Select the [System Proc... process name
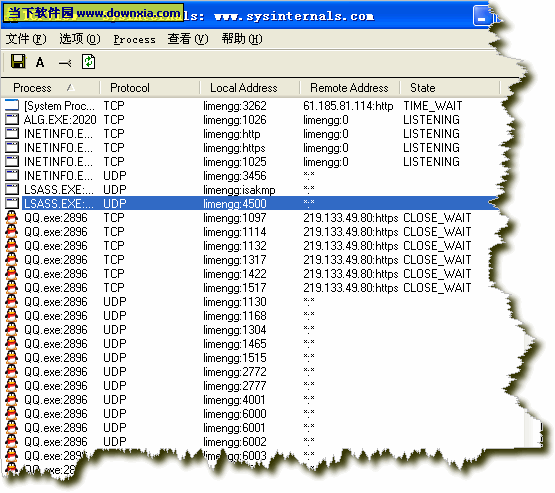555x493 pixels. tap(59, 106)
